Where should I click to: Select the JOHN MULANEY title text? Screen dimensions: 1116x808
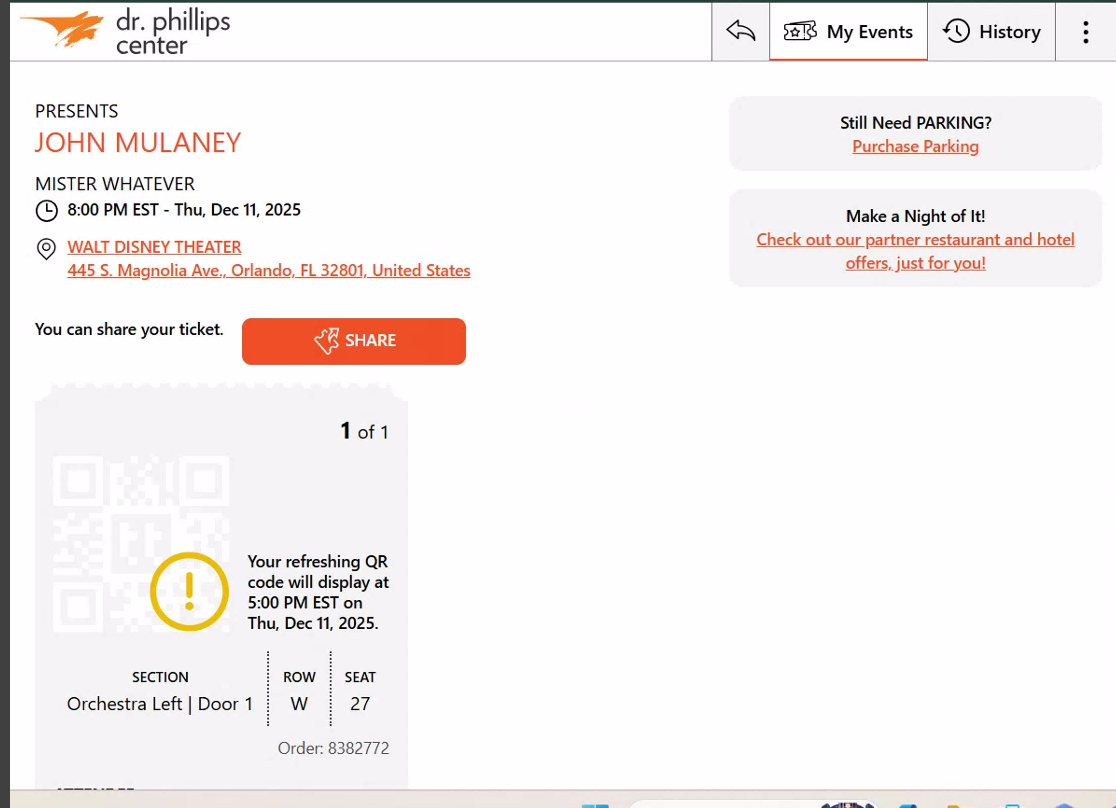[x=138, y=142]
